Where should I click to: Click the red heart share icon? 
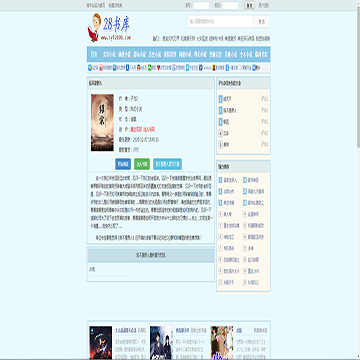(x=159, y=68)
